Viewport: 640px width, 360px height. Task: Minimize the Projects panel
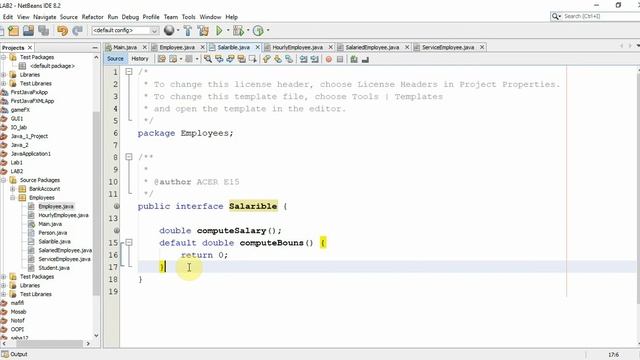pyautogui.click(x=95, y=48)
